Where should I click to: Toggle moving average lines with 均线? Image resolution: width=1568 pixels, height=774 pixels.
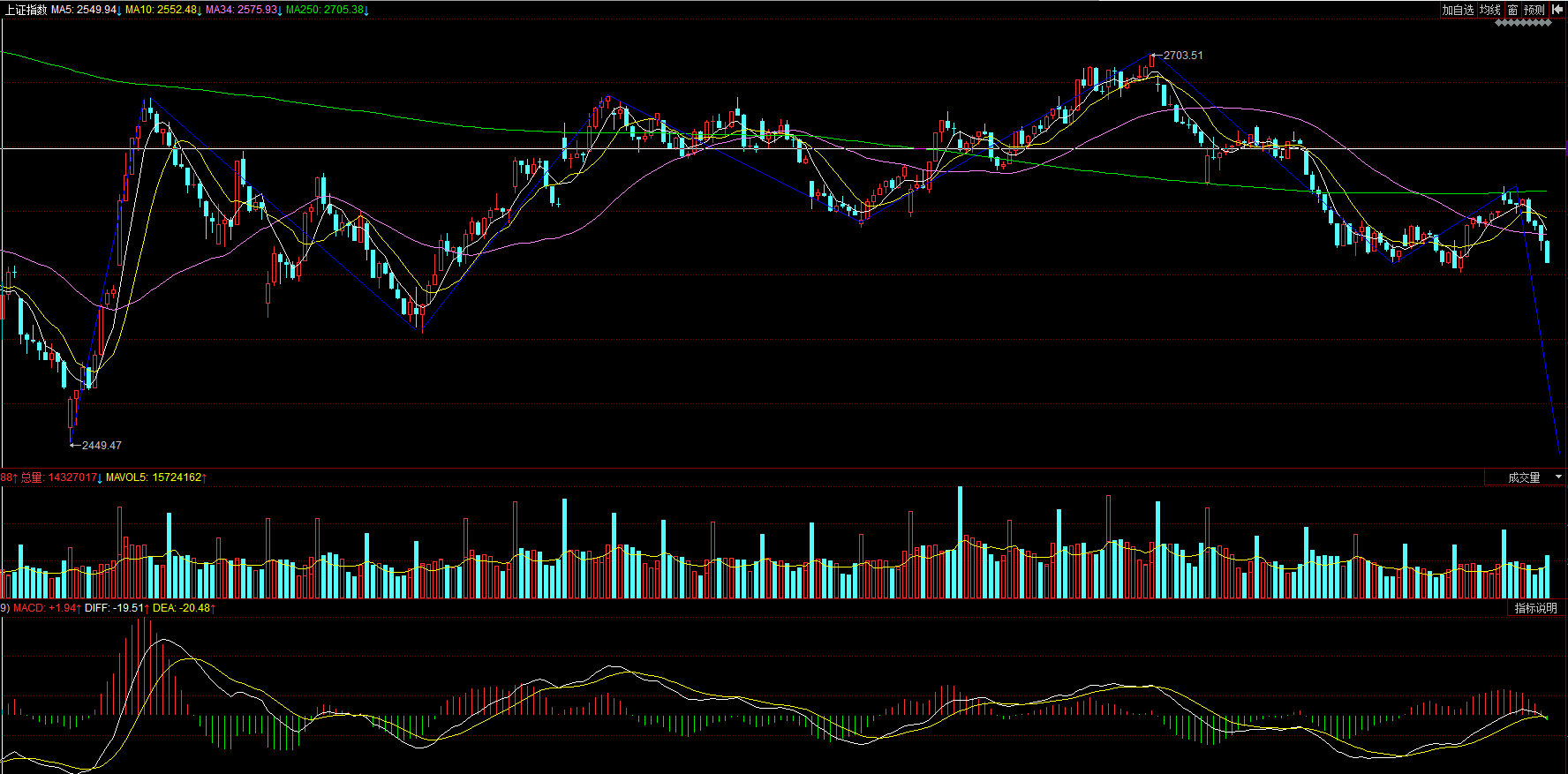coord(1490,10)
